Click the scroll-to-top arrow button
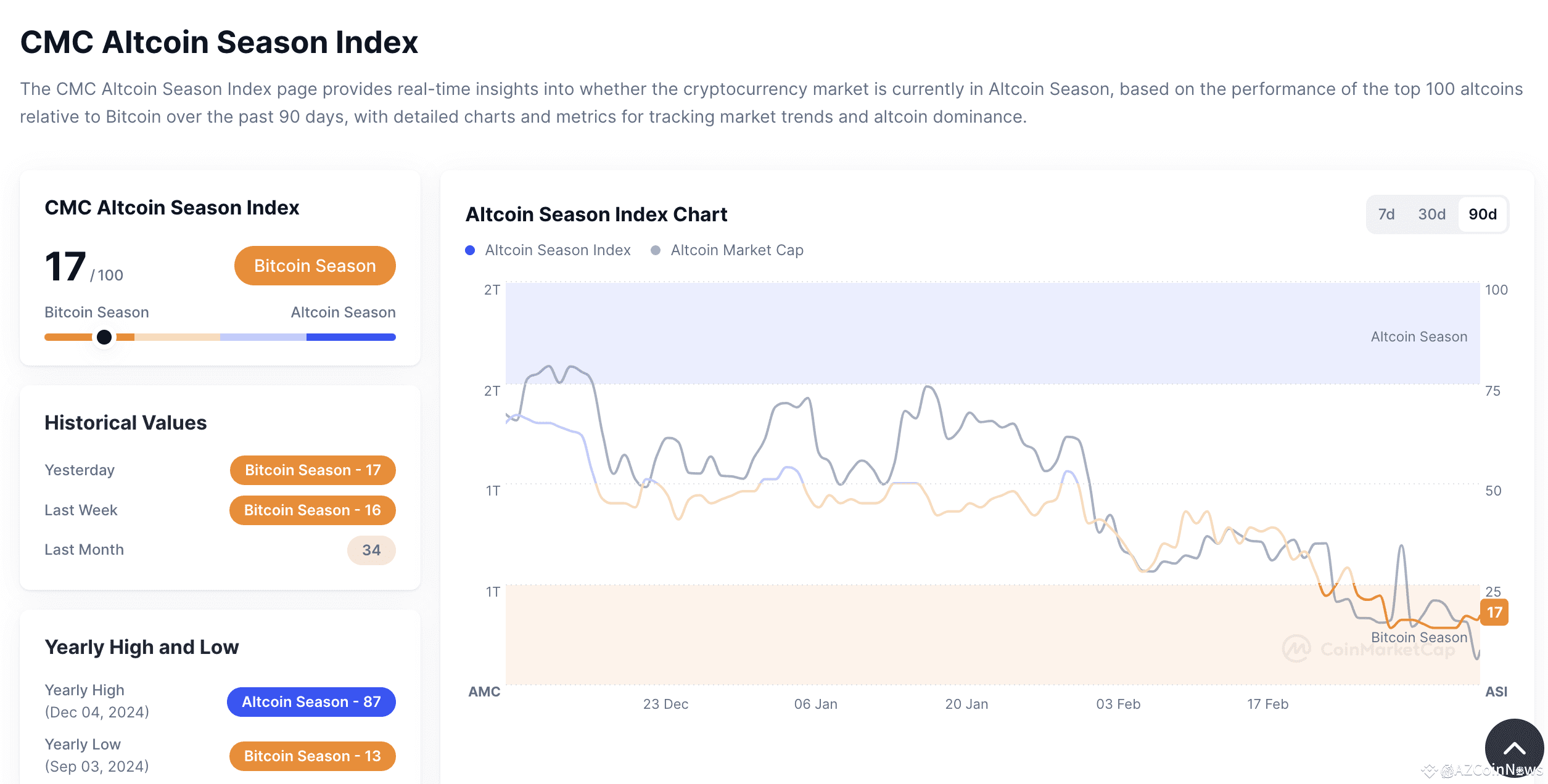The height and width of the screenshot is (784, 1548). point(1514,748)
